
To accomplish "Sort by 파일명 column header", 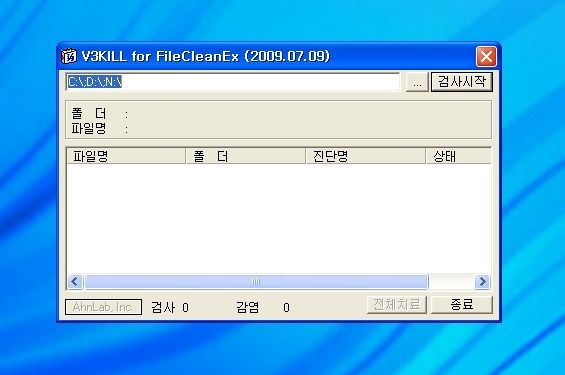I will coord(126,156).
